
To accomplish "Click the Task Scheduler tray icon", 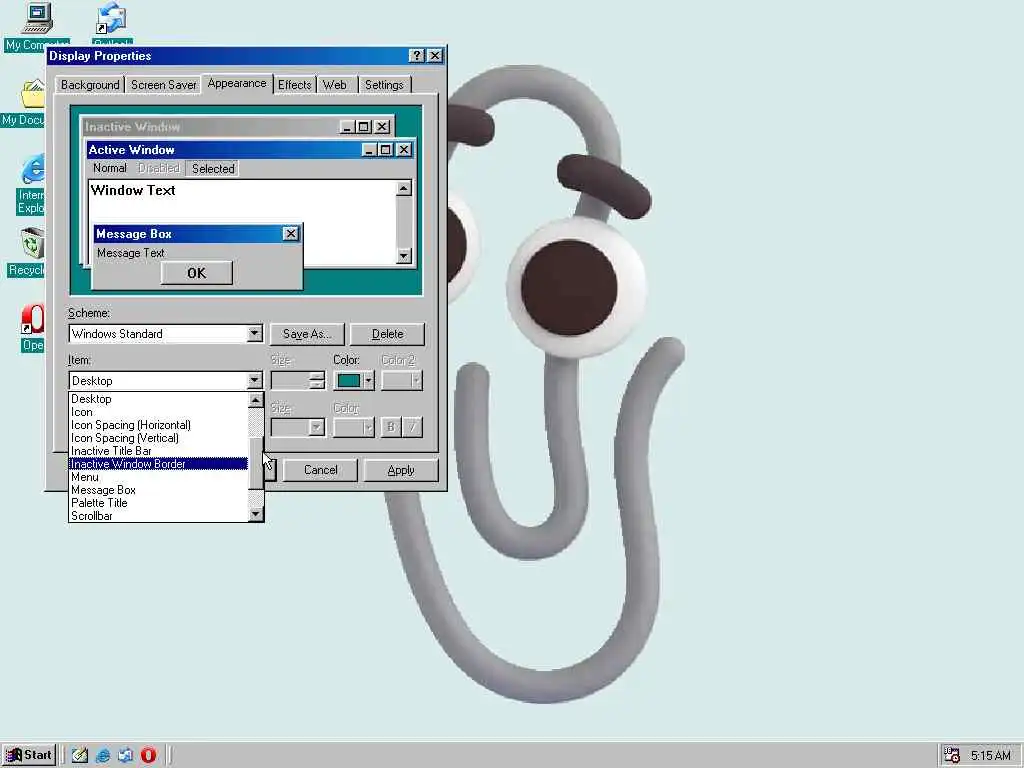I will click(952, 756).
